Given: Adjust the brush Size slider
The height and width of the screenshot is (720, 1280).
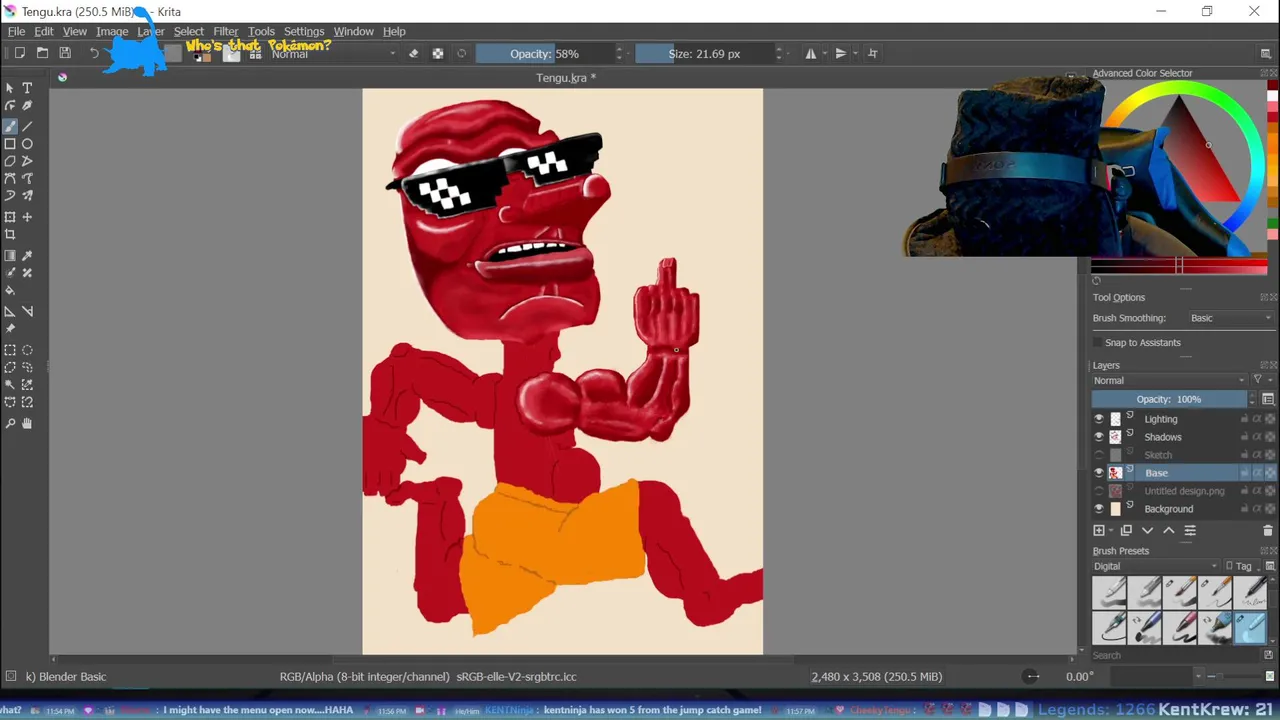Looking at the screenshot, I should [704, 53].
